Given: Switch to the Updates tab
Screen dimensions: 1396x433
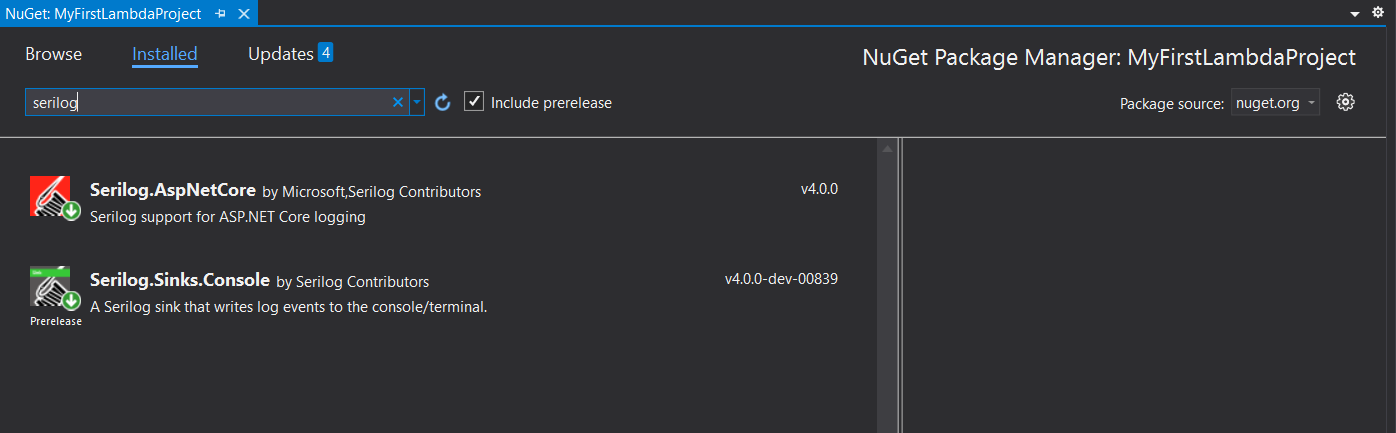Looking at the screenshot, I should click(x=281, y=54).
